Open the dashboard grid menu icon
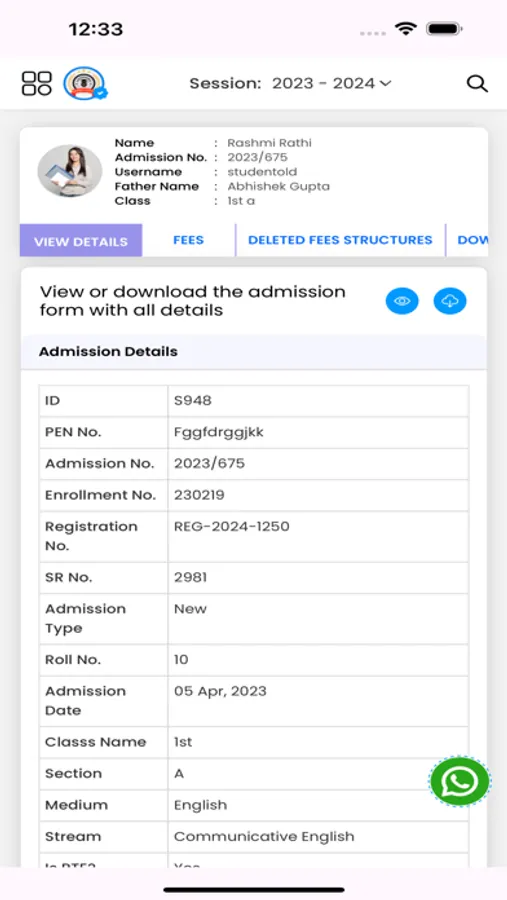507x900 pixels. click(37, 83)
